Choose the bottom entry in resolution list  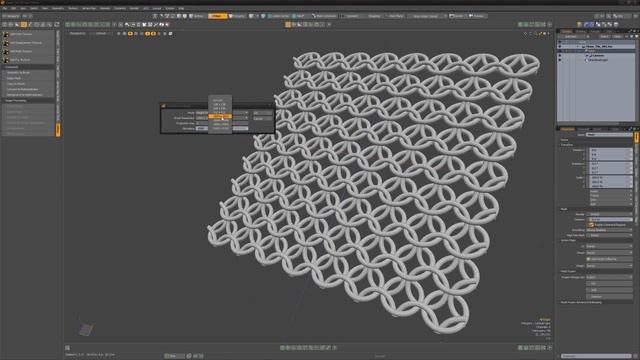pos(220,128)
